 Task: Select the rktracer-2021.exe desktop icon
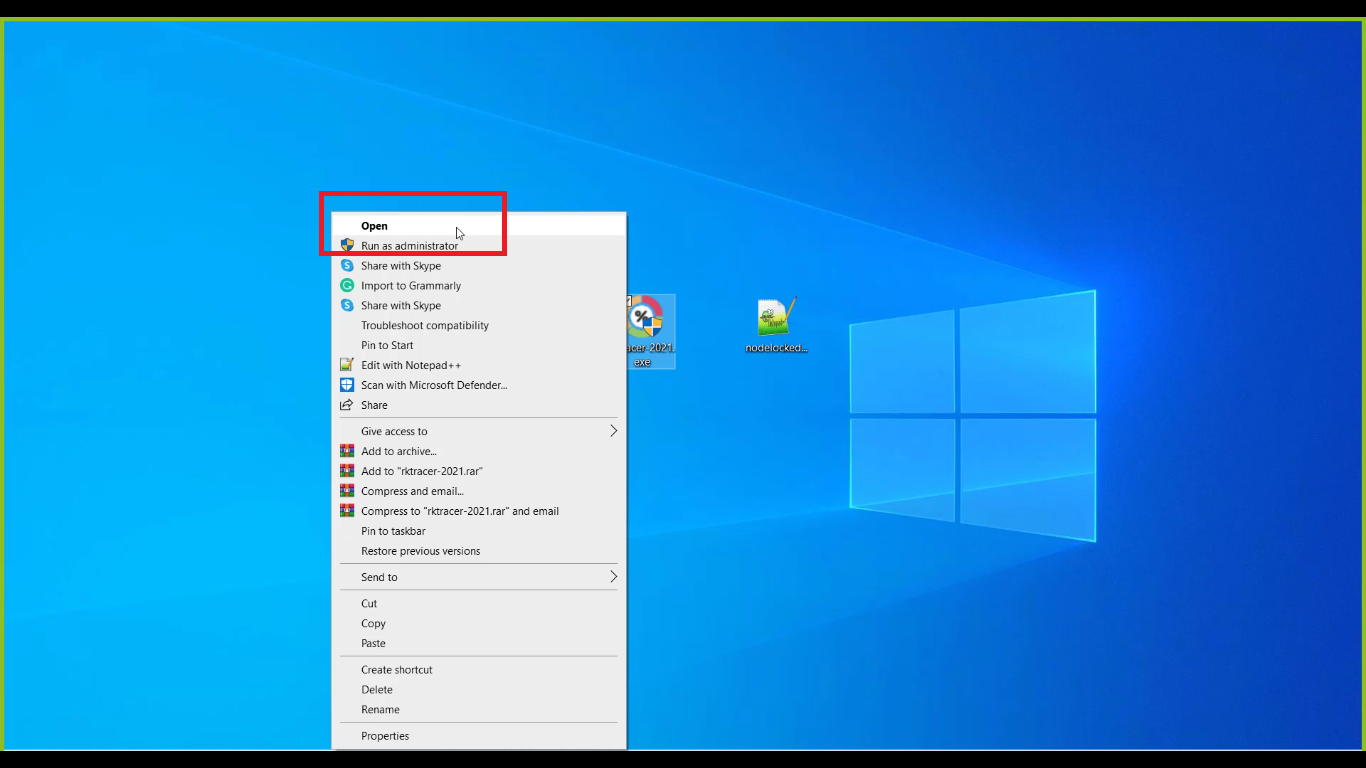pyautogui.click(x=650, y=331)
